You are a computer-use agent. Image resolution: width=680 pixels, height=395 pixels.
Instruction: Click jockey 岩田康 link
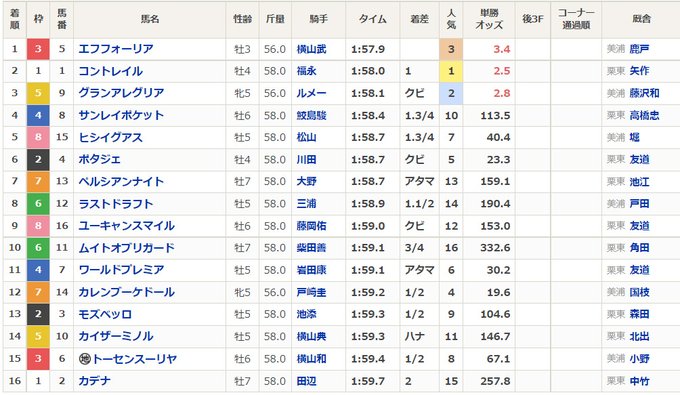[311, 270]
